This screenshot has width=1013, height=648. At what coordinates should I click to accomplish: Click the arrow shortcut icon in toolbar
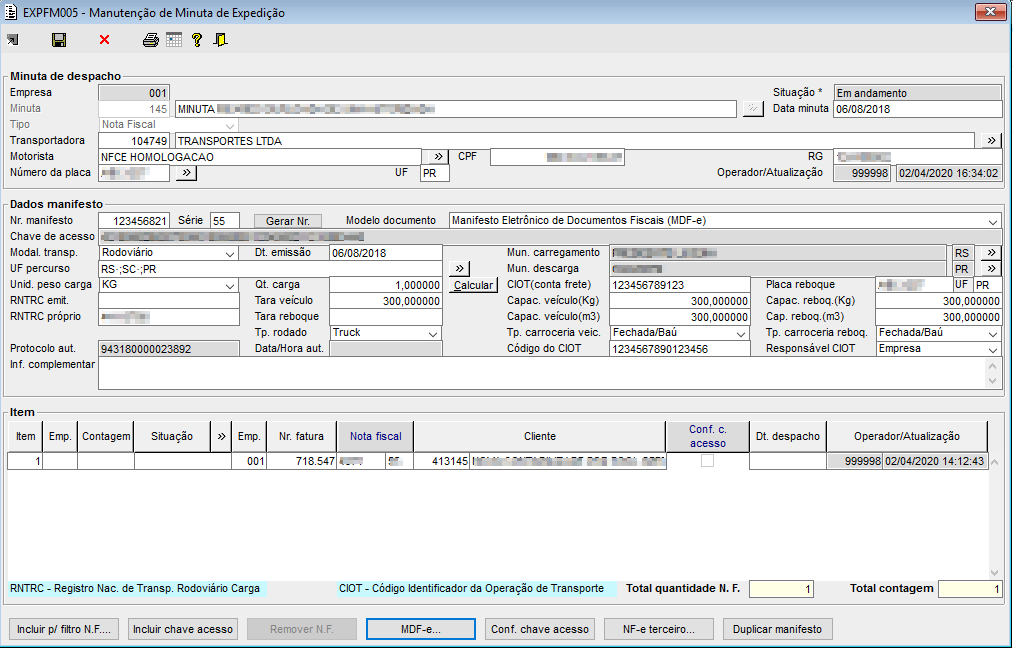12,40
